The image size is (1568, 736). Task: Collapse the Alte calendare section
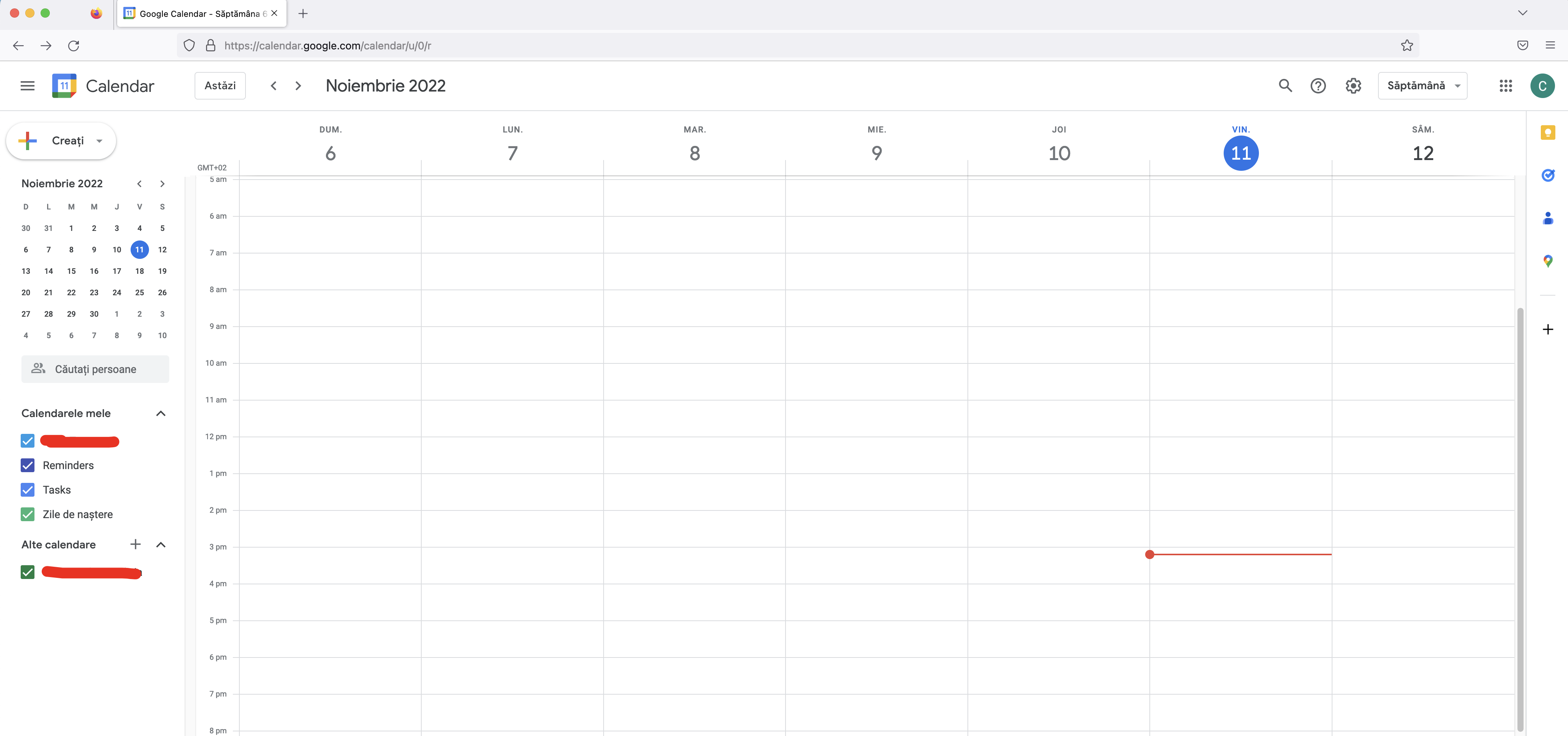coord(161,545)
